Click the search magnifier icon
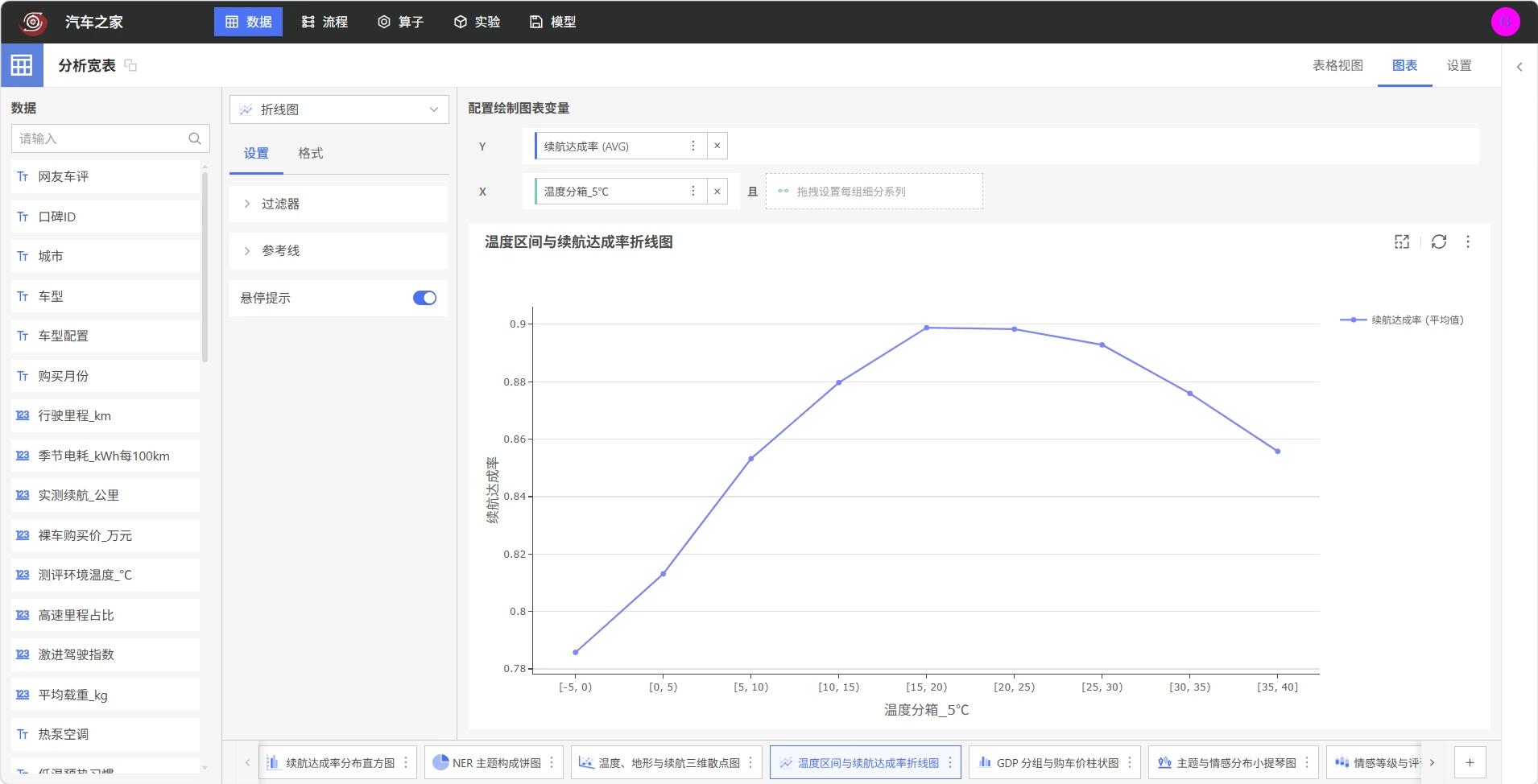Image resolution: width=1538 pixels, height=784 pixels. [x=195, y=138]
